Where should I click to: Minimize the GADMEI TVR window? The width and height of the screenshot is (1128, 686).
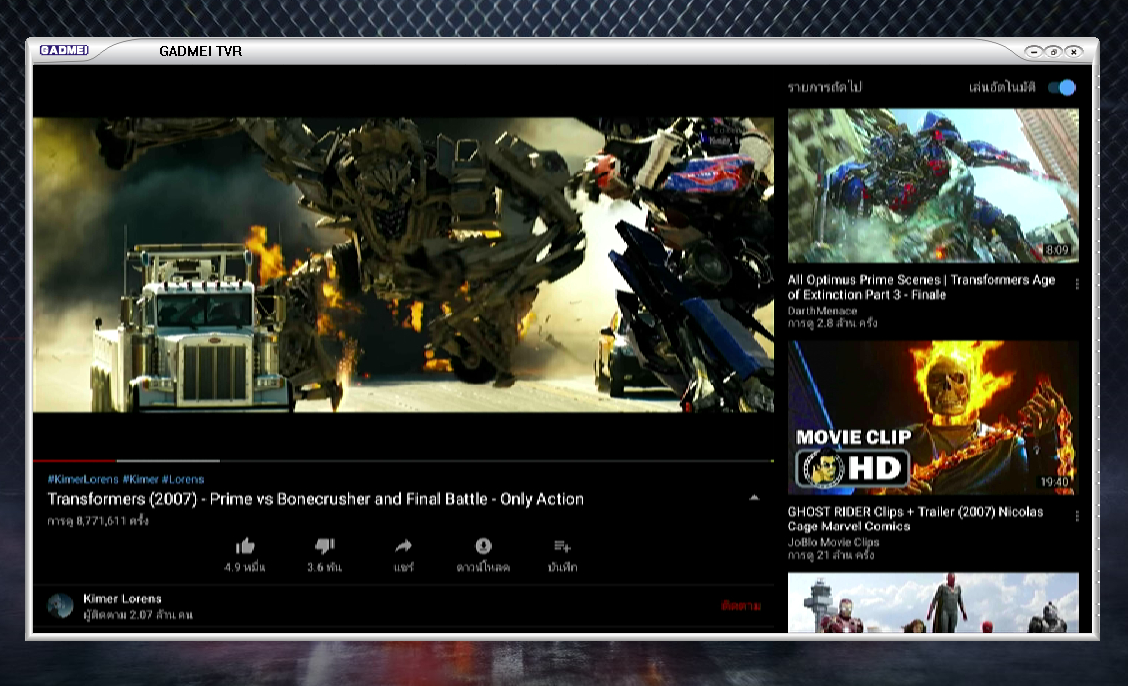1034,52
